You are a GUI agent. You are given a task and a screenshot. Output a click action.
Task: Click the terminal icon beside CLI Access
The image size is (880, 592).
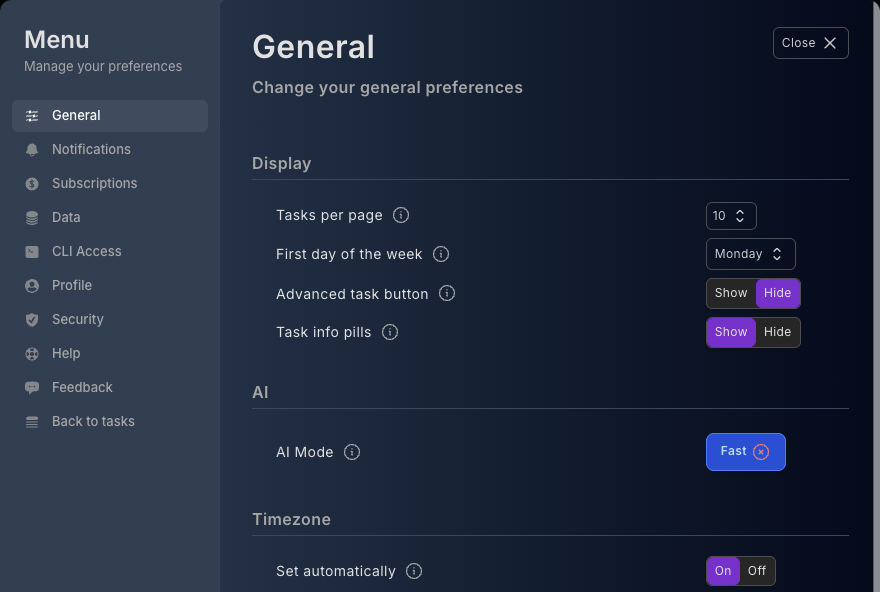(x=32, y=252)
